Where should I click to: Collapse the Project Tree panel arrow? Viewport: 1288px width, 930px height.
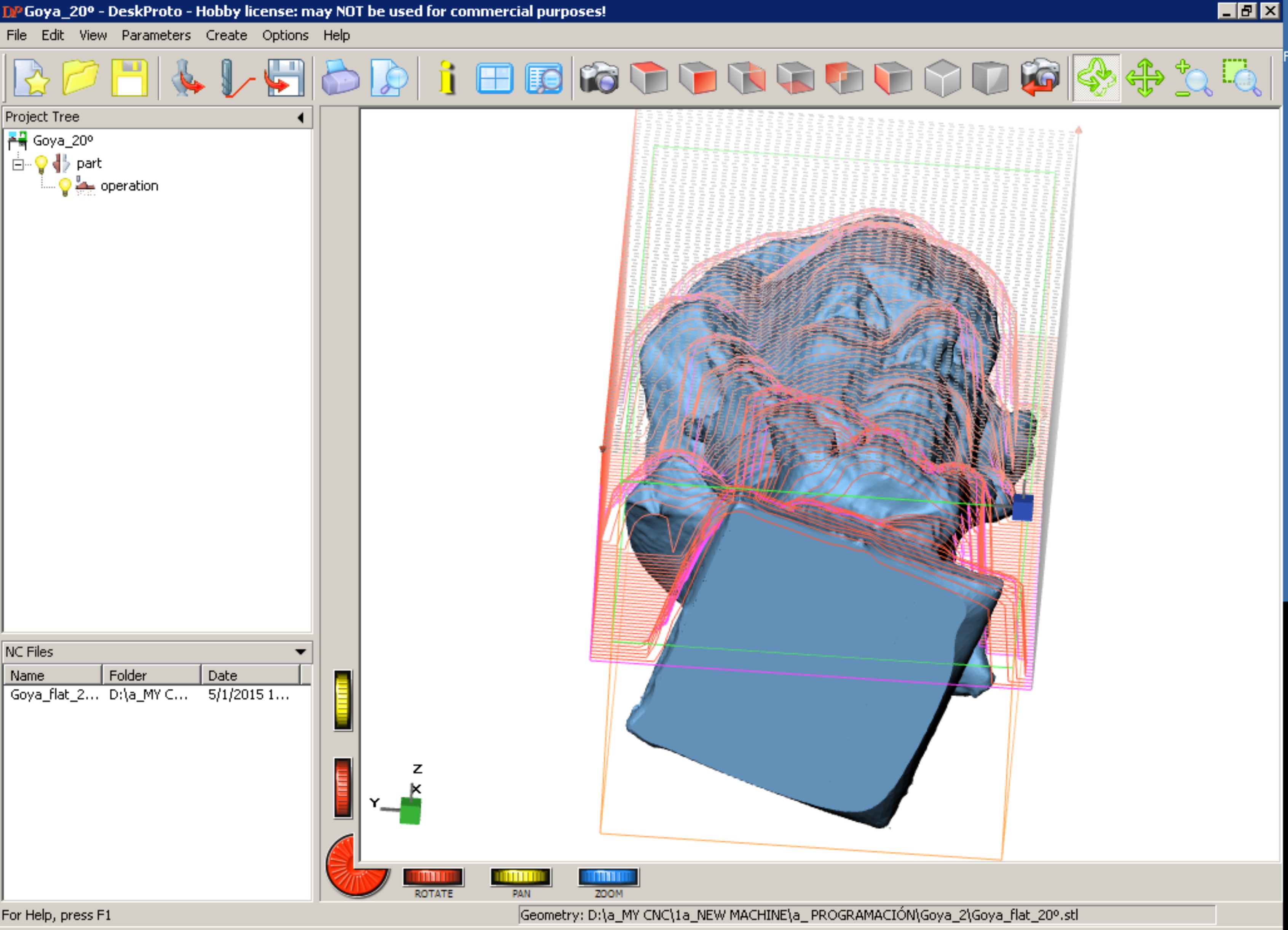pyautogui.click(x=300, y=118)
